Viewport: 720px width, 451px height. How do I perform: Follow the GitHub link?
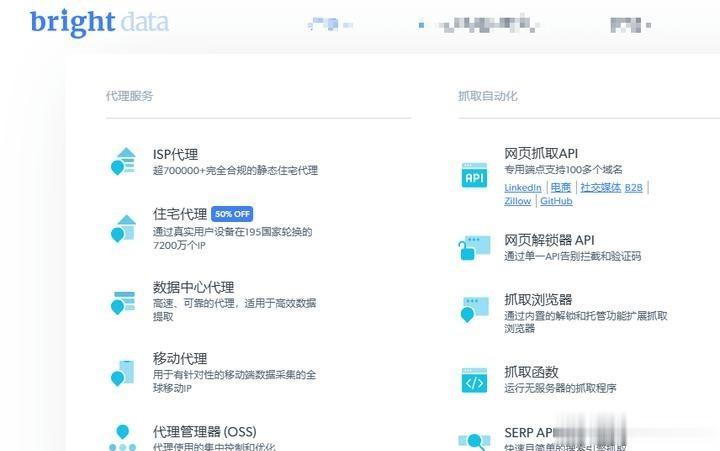[x=556, y=201]
